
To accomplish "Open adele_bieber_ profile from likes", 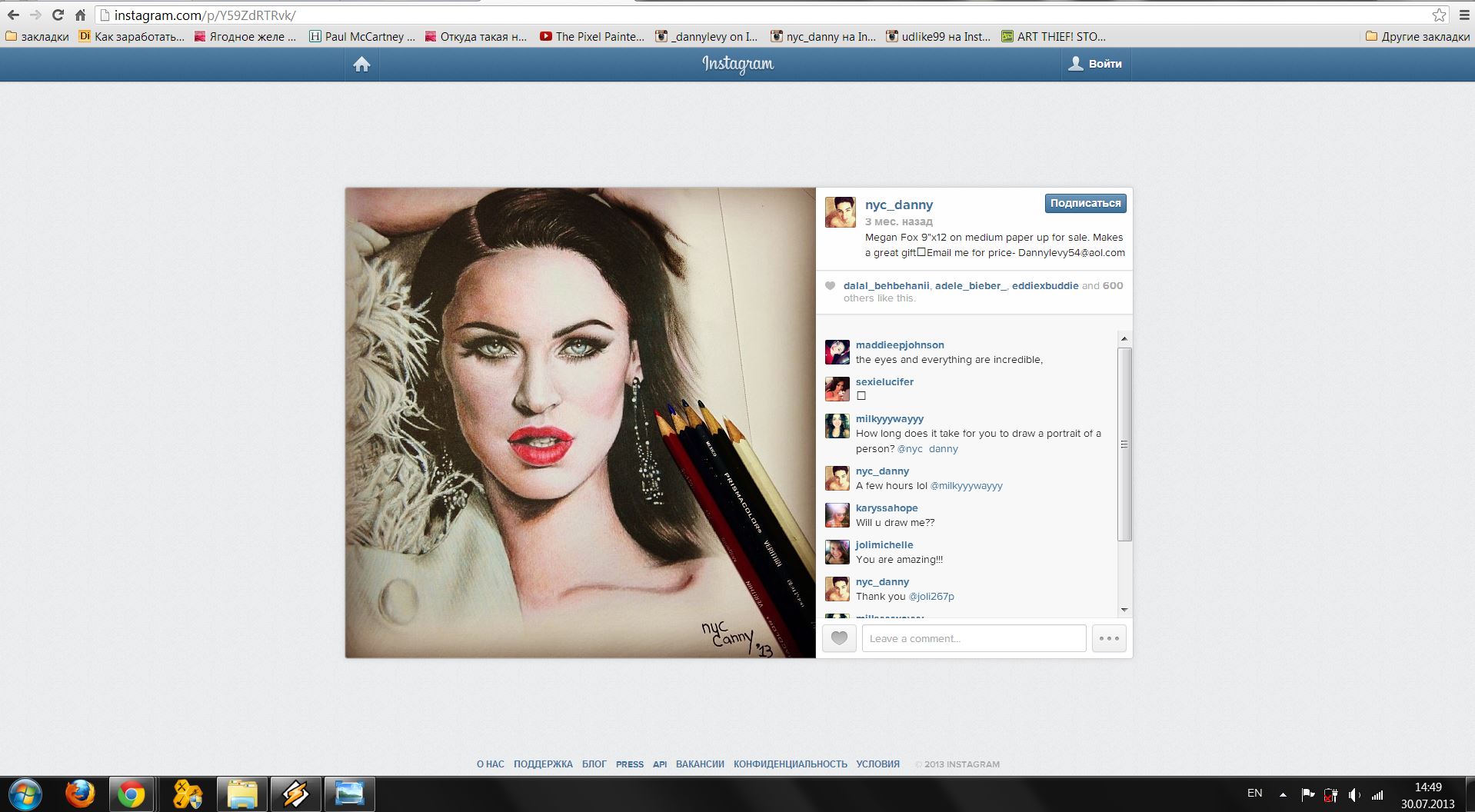I will coord(971,285).
